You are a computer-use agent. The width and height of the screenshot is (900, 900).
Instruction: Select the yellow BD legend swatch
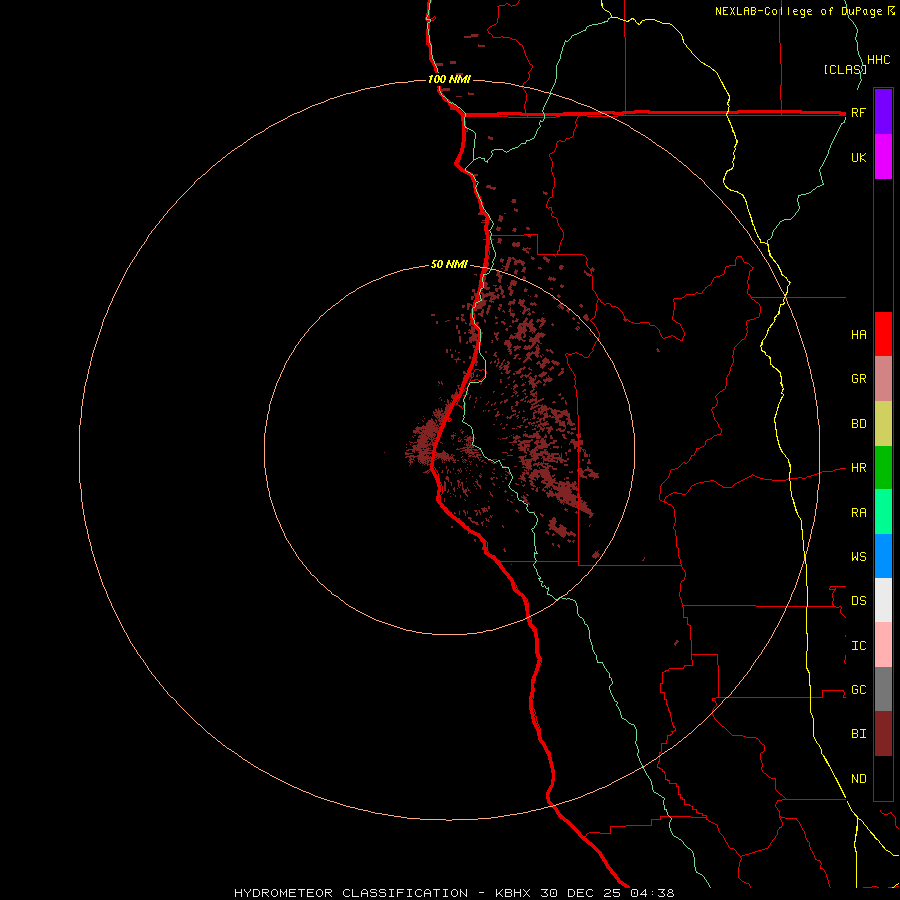[883, 424]
